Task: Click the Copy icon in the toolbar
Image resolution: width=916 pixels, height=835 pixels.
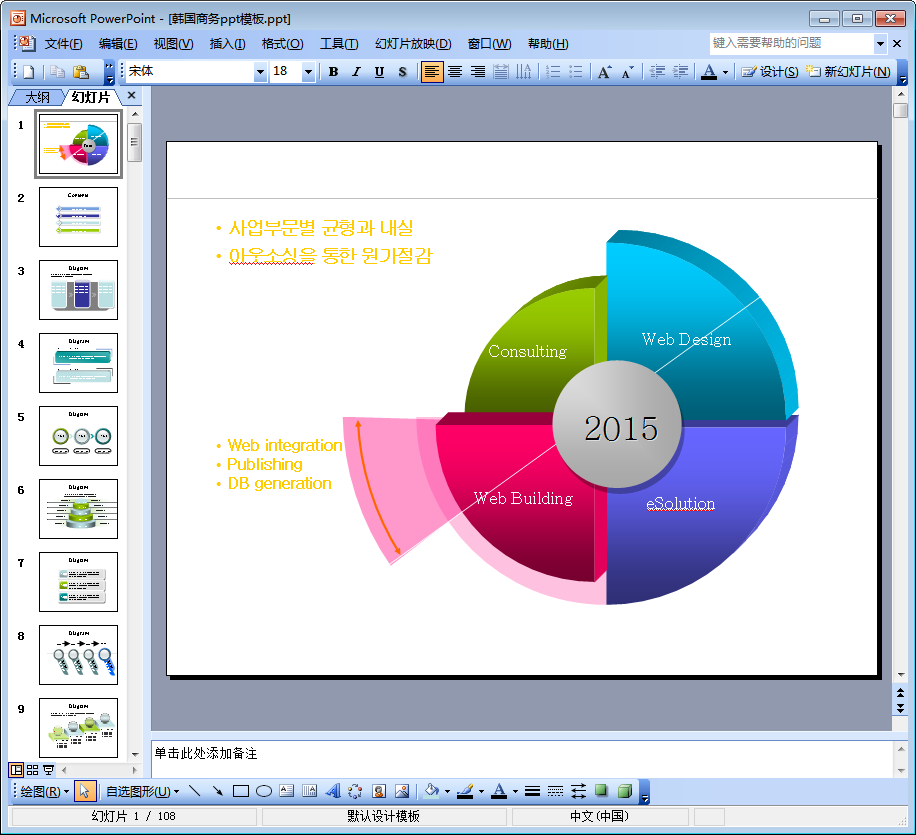Action: pyautogui.click(x=57, y=72)
